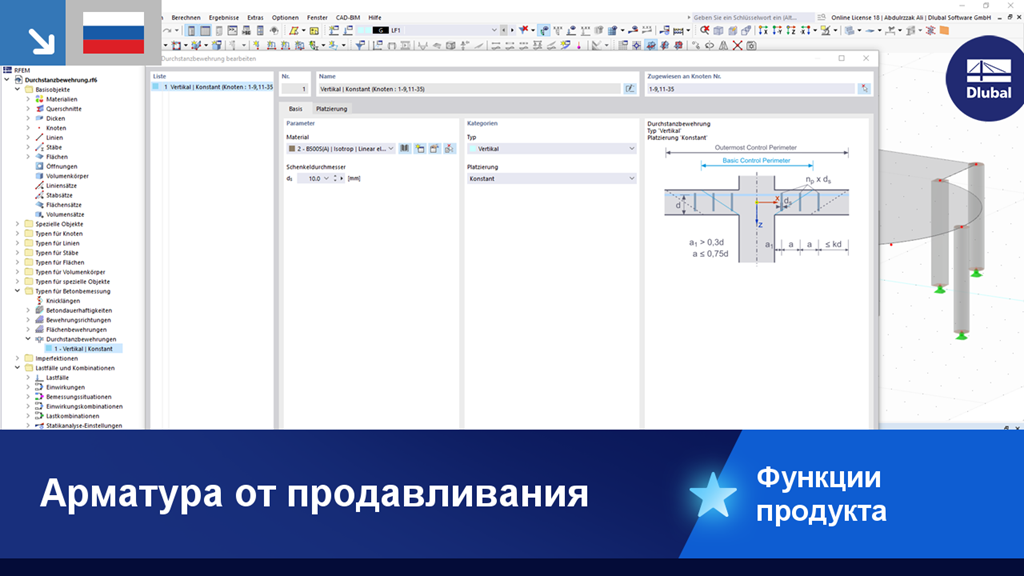
Task: Select the Querschnitte tree item
Action: click(x=63, y=109)
